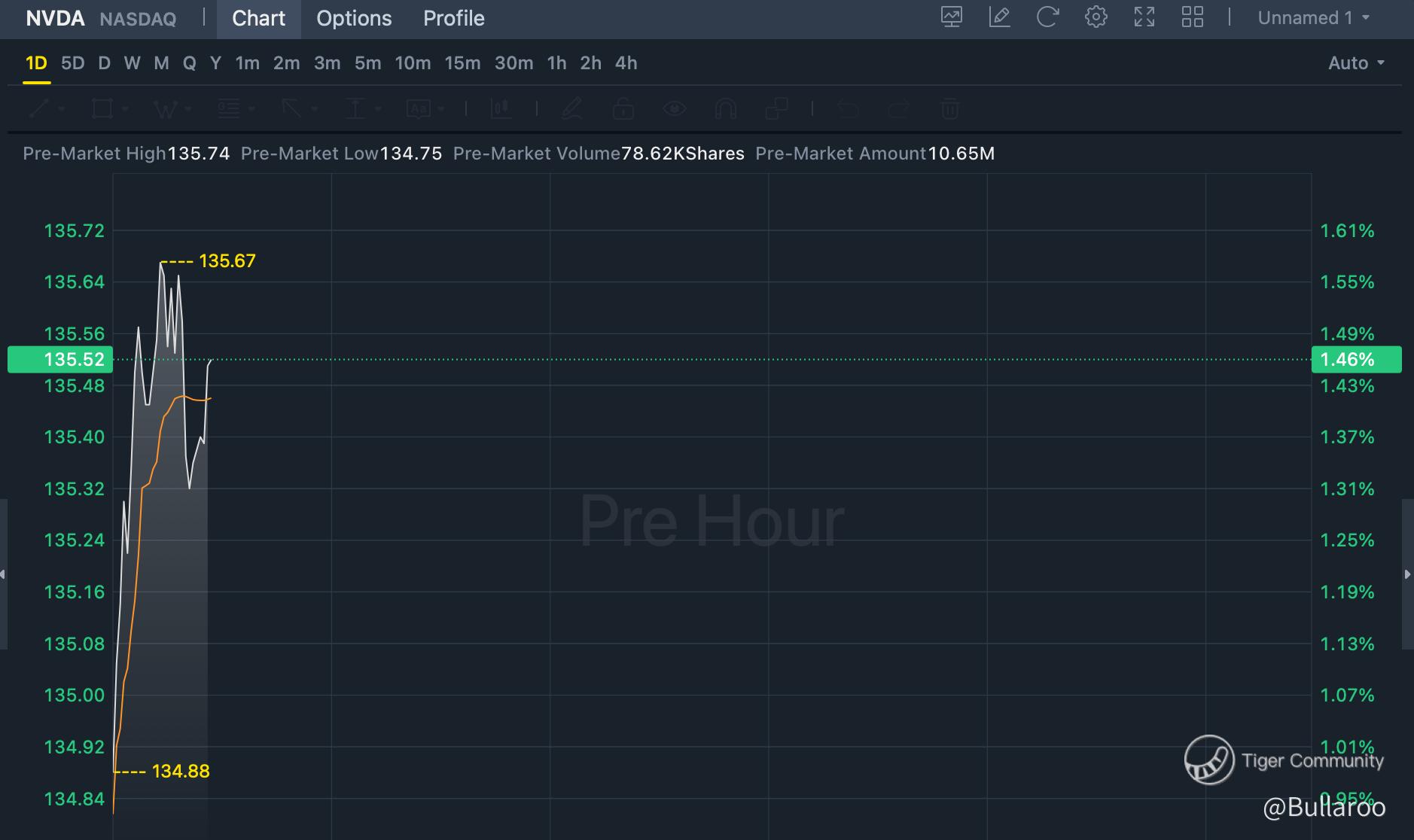Click the current price label 135.52

(x=60, y=359)
